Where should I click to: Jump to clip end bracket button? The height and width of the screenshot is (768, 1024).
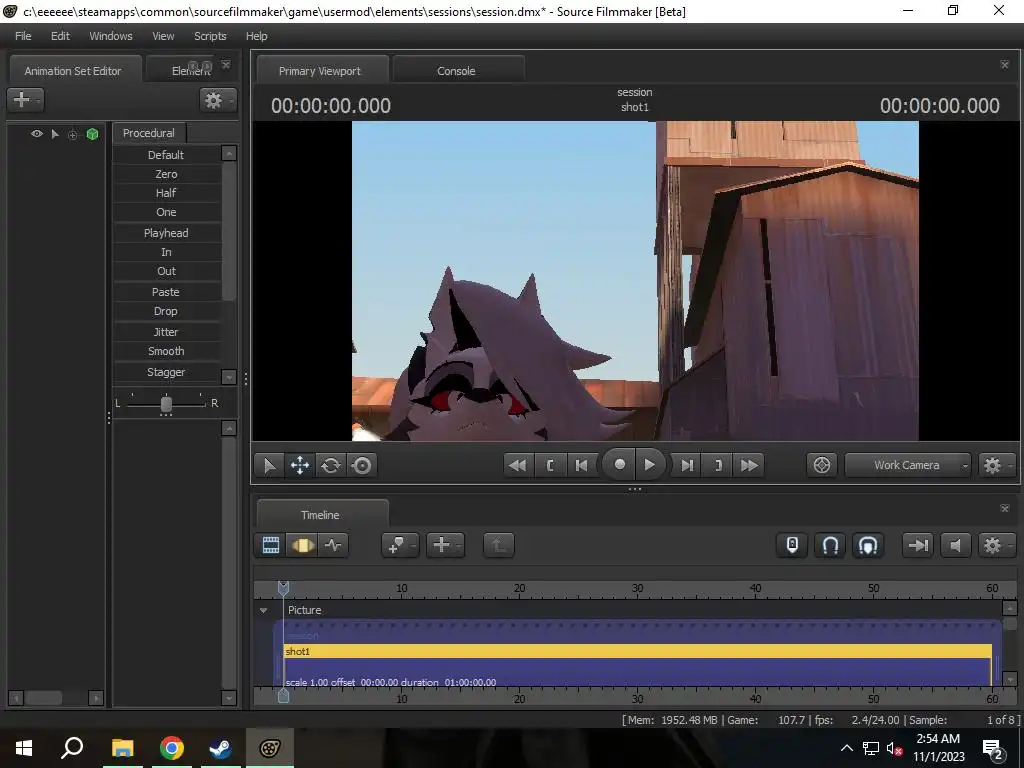pos(718,465)
